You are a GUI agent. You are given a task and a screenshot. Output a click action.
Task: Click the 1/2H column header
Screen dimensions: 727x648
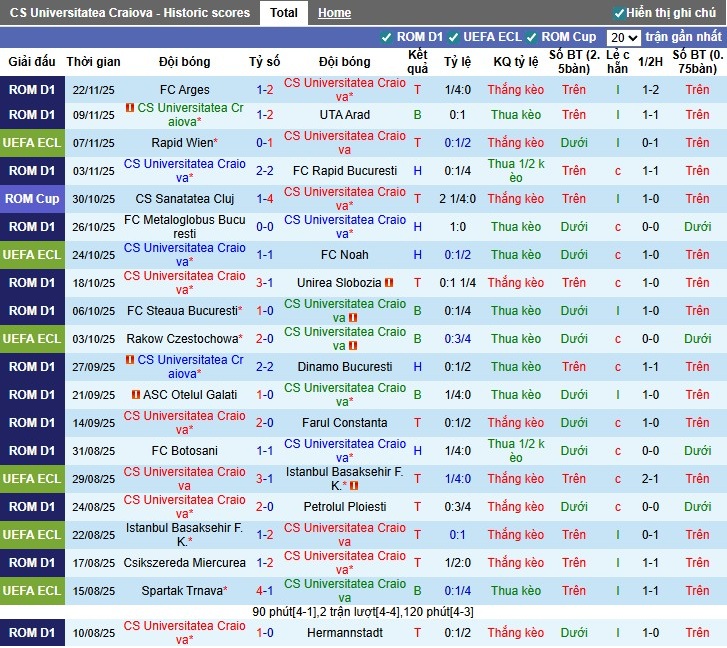coord(650,62)
